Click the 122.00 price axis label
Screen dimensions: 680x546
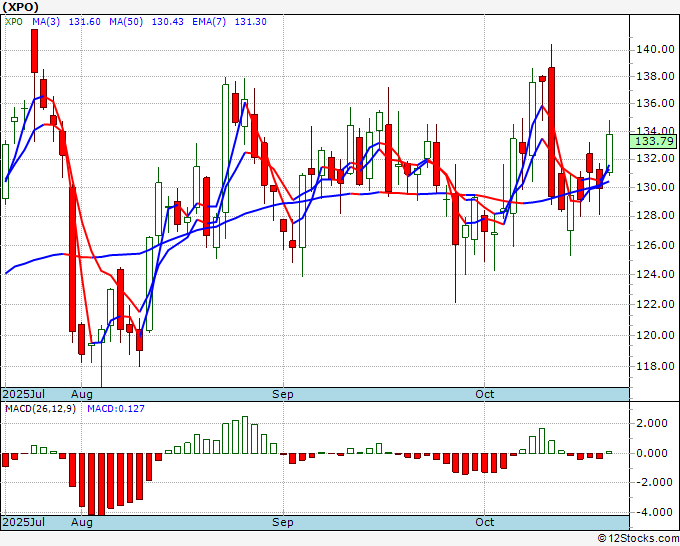(655, 304)
